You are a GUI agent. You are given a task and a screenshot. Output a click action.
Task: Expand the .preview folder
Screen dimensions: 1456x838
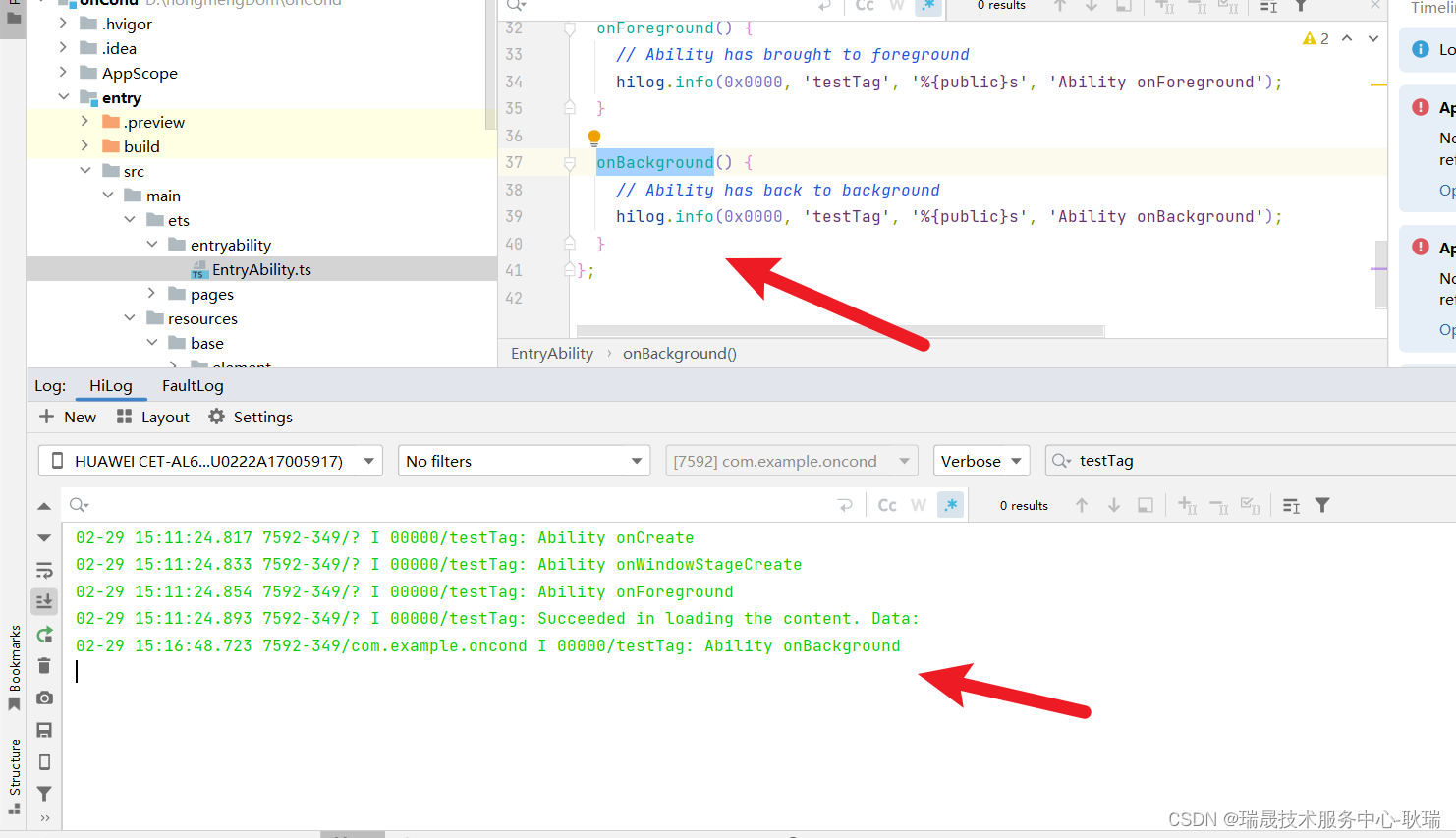coord(84,122)
